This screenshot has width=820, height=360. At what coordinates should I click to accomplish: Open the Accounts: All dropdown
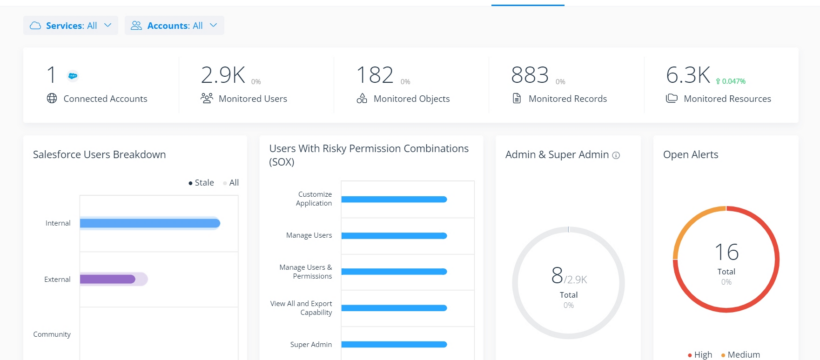click(x=174, y=25)
